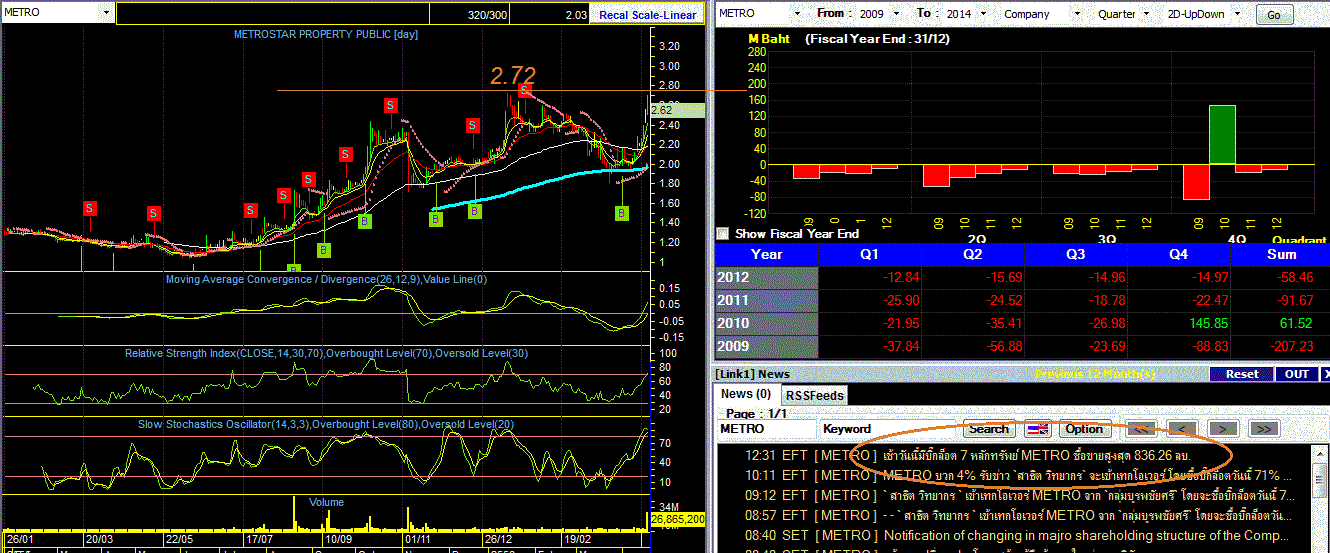Click the -207.23 sum value for 2009
The image size is (1330, 553).
tap(1290, 346)
